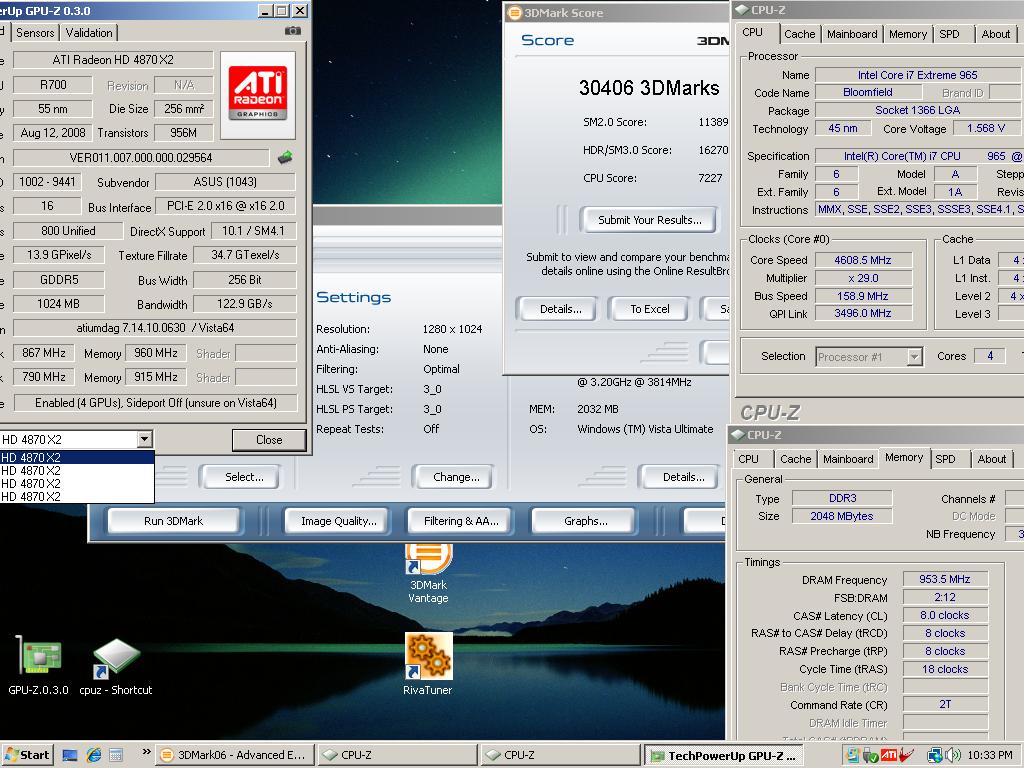Open Memory tab in upper CPU-Z window

[x=908, y=34]
